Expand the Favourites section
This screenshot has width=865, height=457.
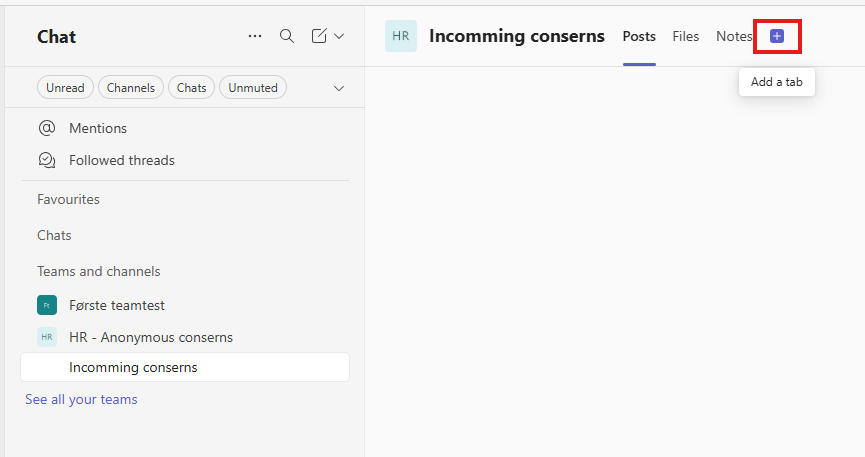click(x=68, y=199)
